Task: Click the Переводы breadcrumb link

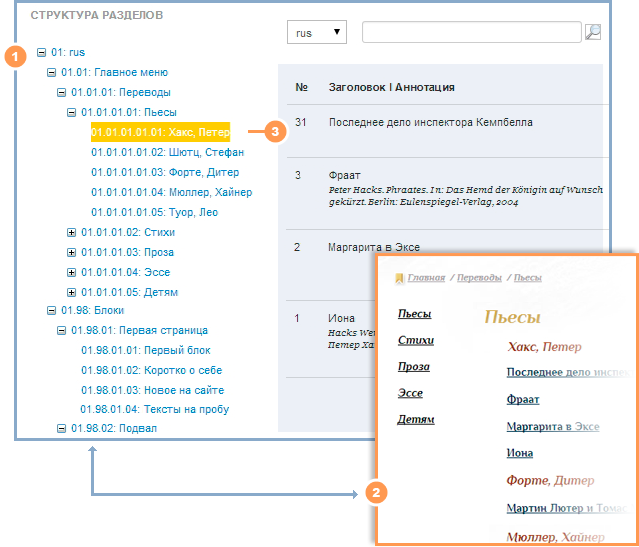Action: [x=479, y=278]
